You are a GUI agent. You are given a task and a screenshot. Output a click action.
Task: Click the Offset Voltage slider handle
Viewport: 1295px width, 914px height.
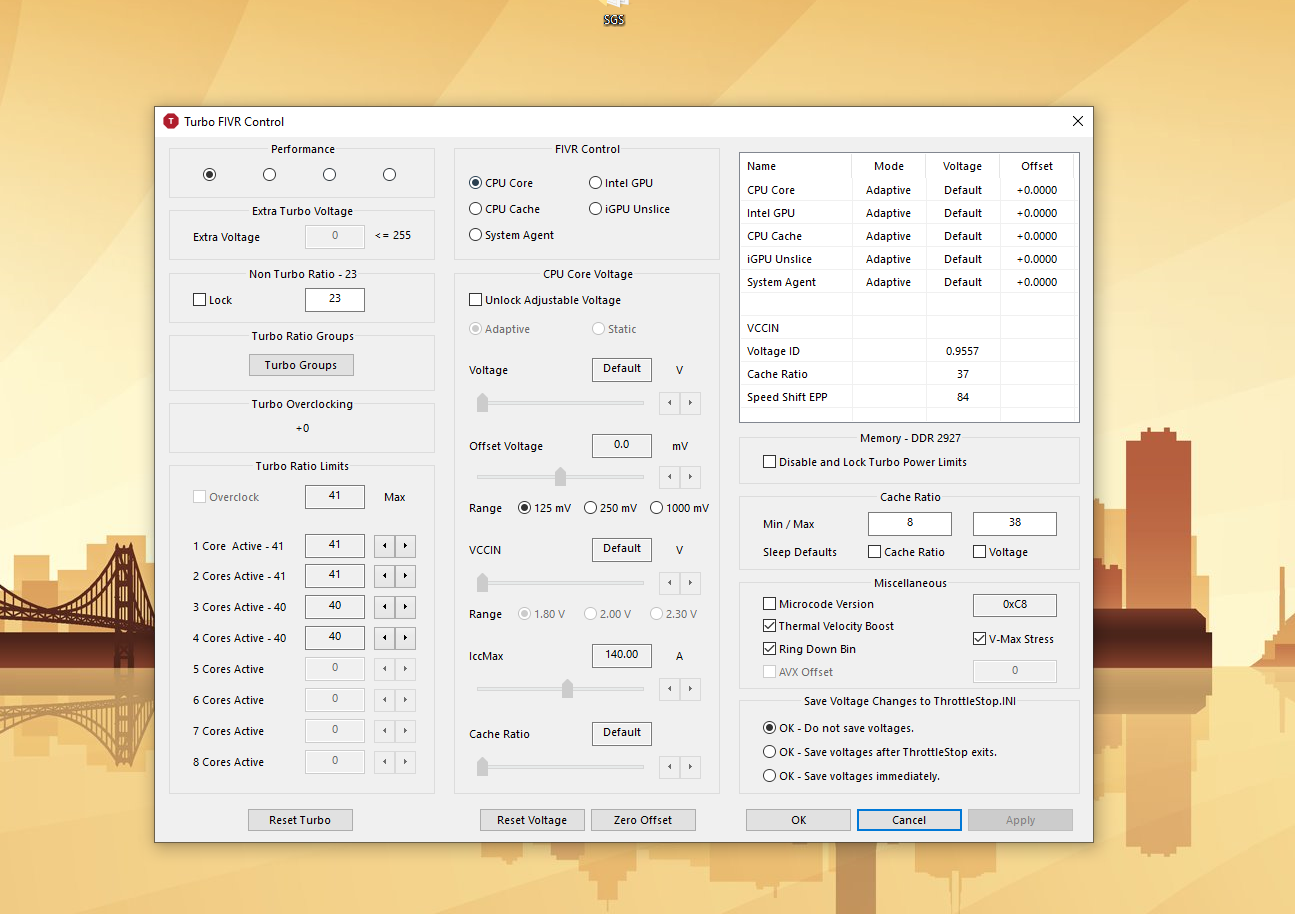click(x=560, y=477)
